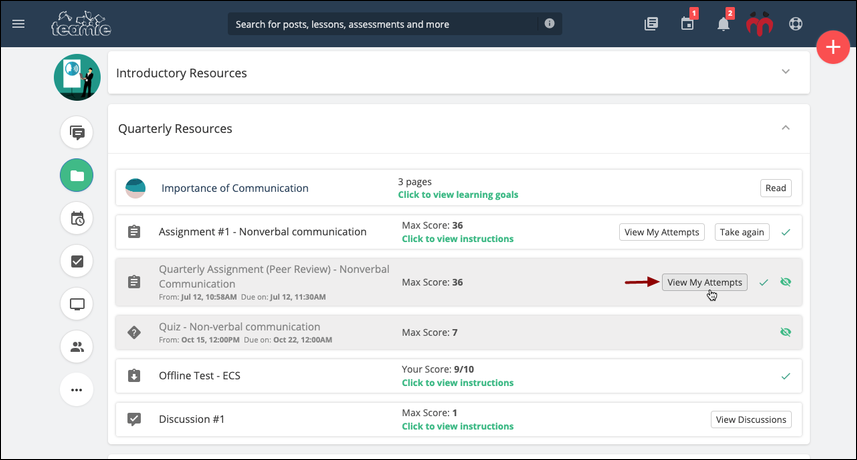Open the classroom posts sidebar icon
The image size is (857, 460).
pos(77,132)
